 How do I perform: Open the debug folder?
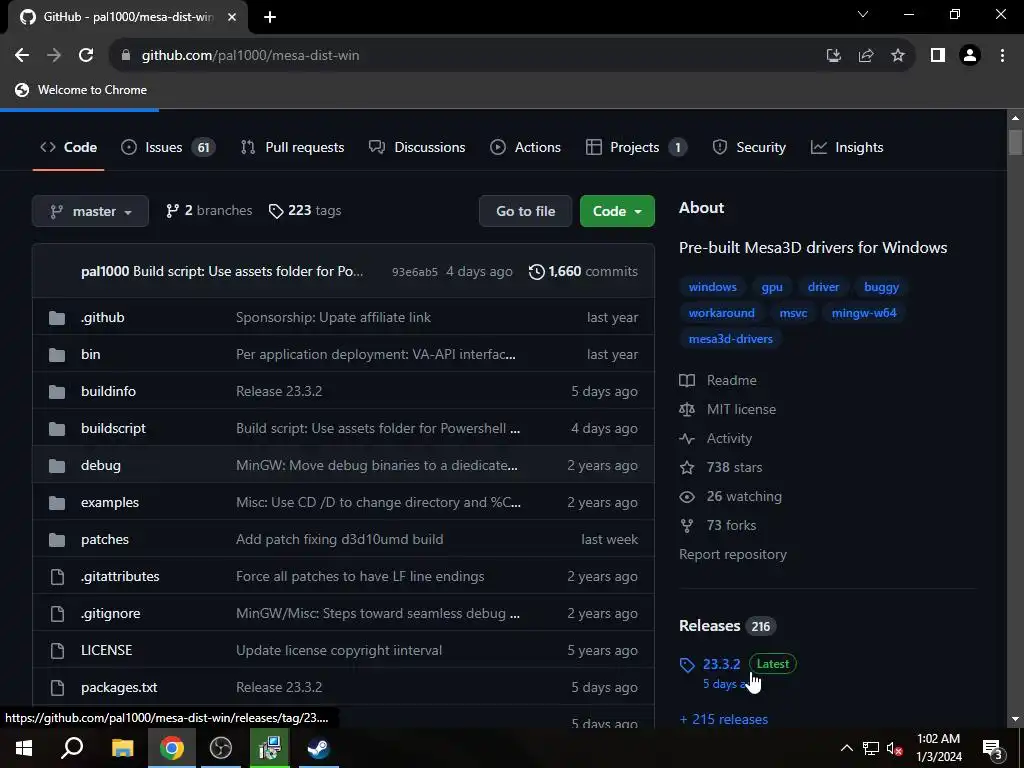click(x=101, y=466)
